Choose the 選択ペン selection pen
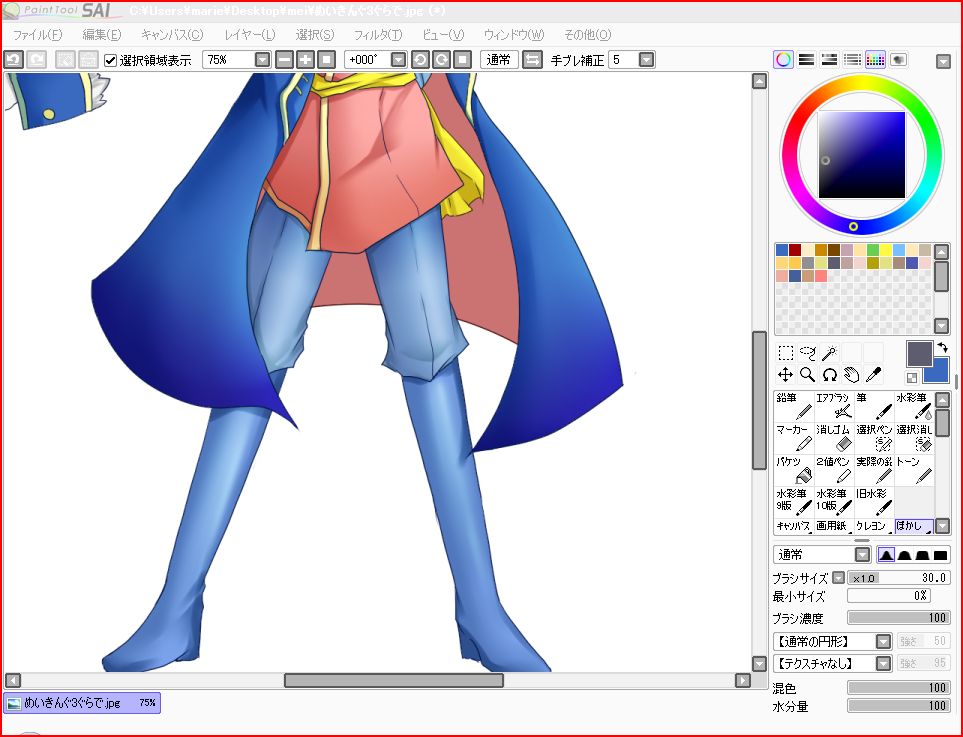 pos(873,438)
